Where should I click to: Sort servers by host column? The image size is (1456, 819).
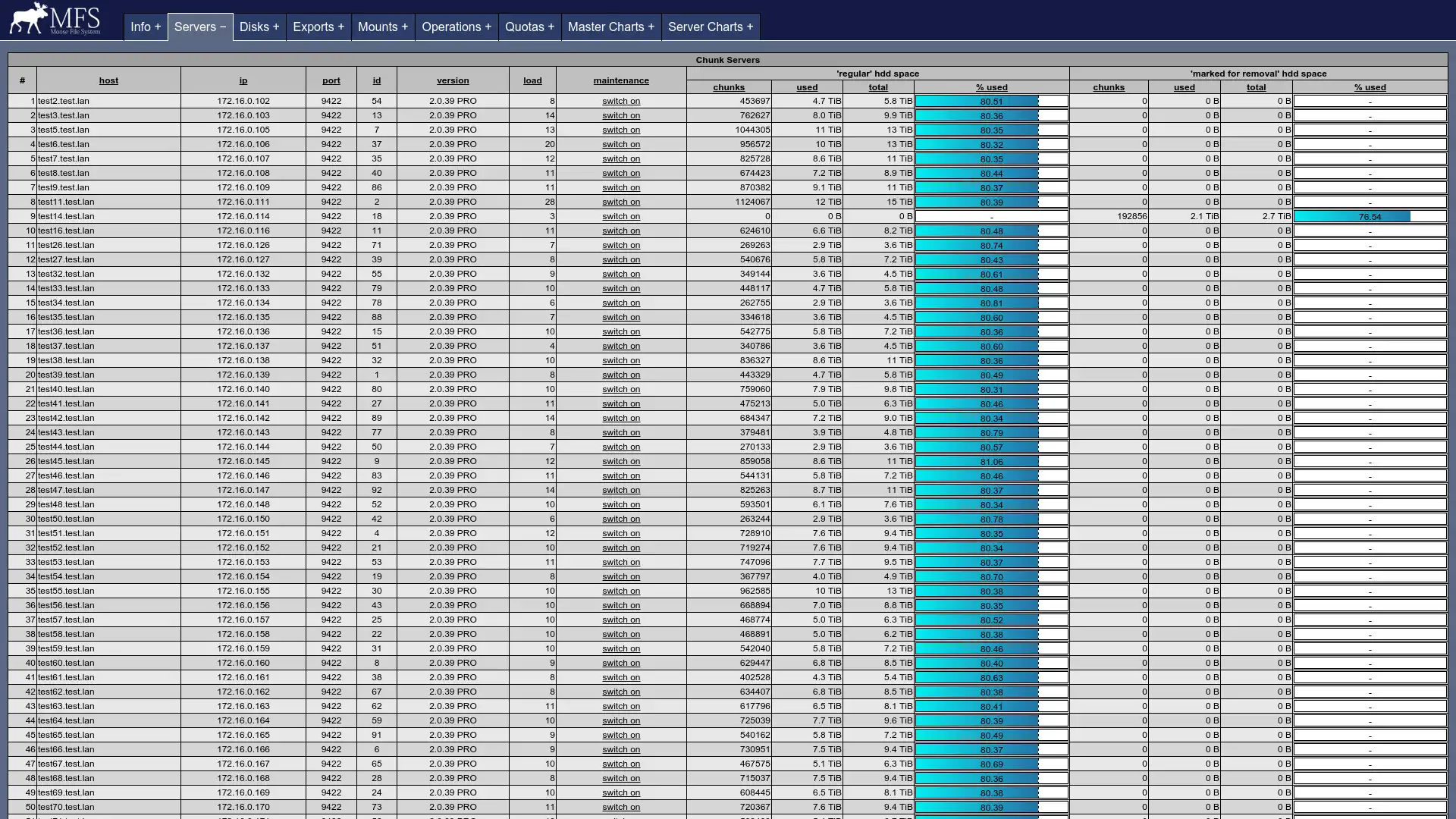click(x=108, y=80)
